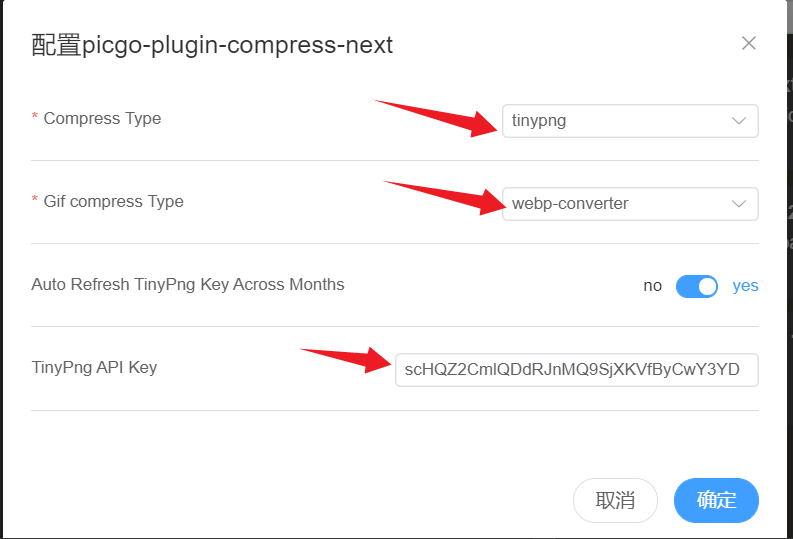Click the chevron arrow in Compress Type field
This screenshot has height=539, width=793.
pyautogui.click(x=739, y=121)
